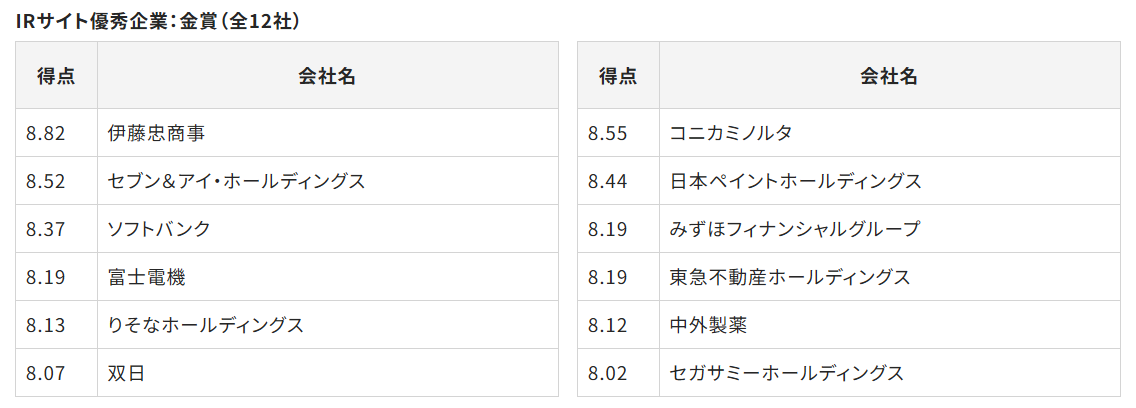The height and width of the screenshot is (408, 1136).
Task: Click the company name 伊藤忠商事
Action: point(157,133)
